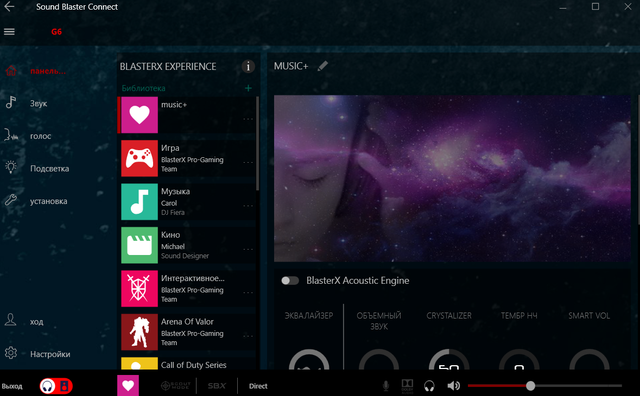Open the голос section

pyautogui.click(x=40, y=136)
